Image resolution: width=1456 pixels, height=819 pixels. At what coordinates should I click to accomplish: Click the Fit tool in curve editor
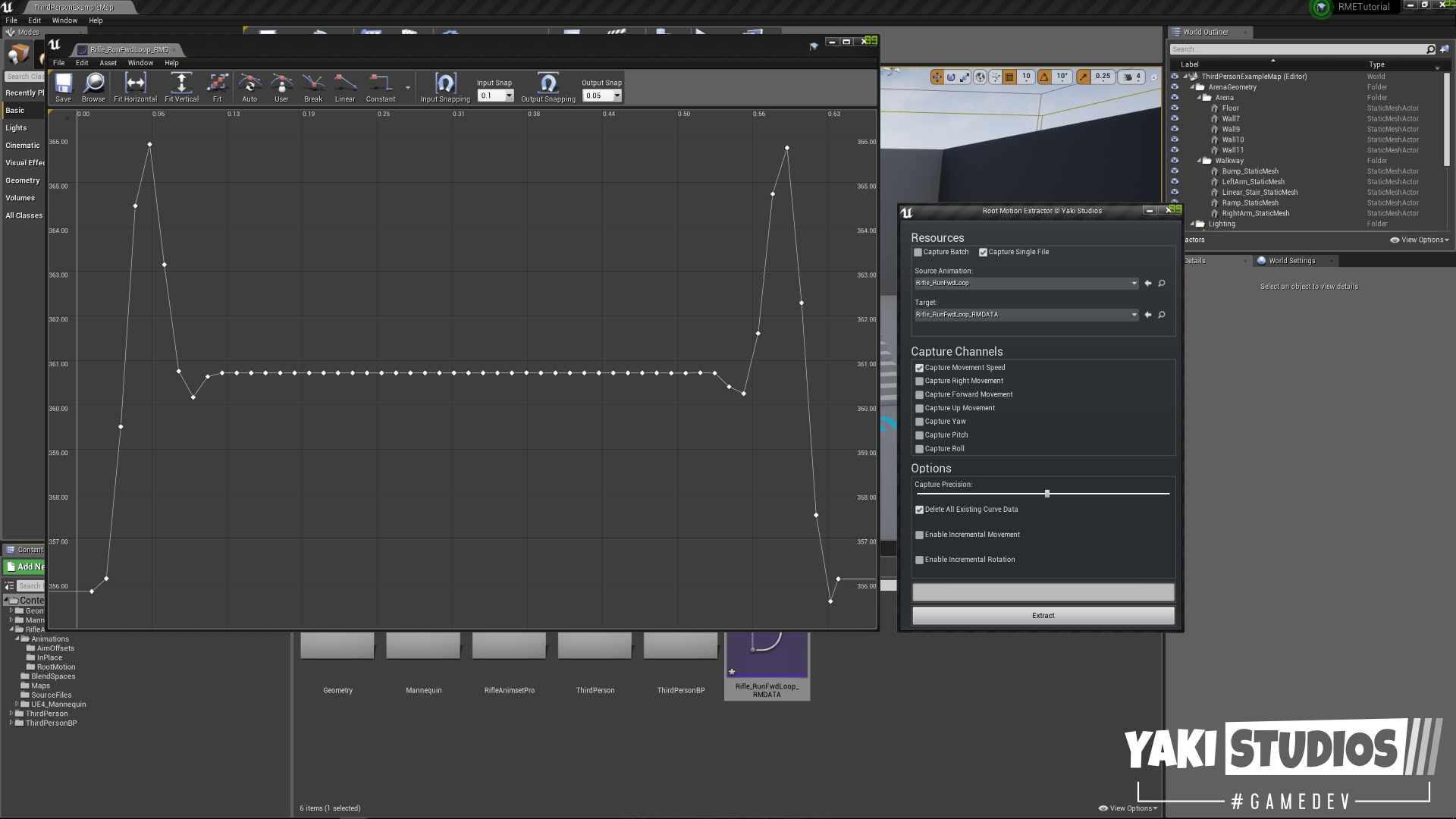tap(217, 87)
